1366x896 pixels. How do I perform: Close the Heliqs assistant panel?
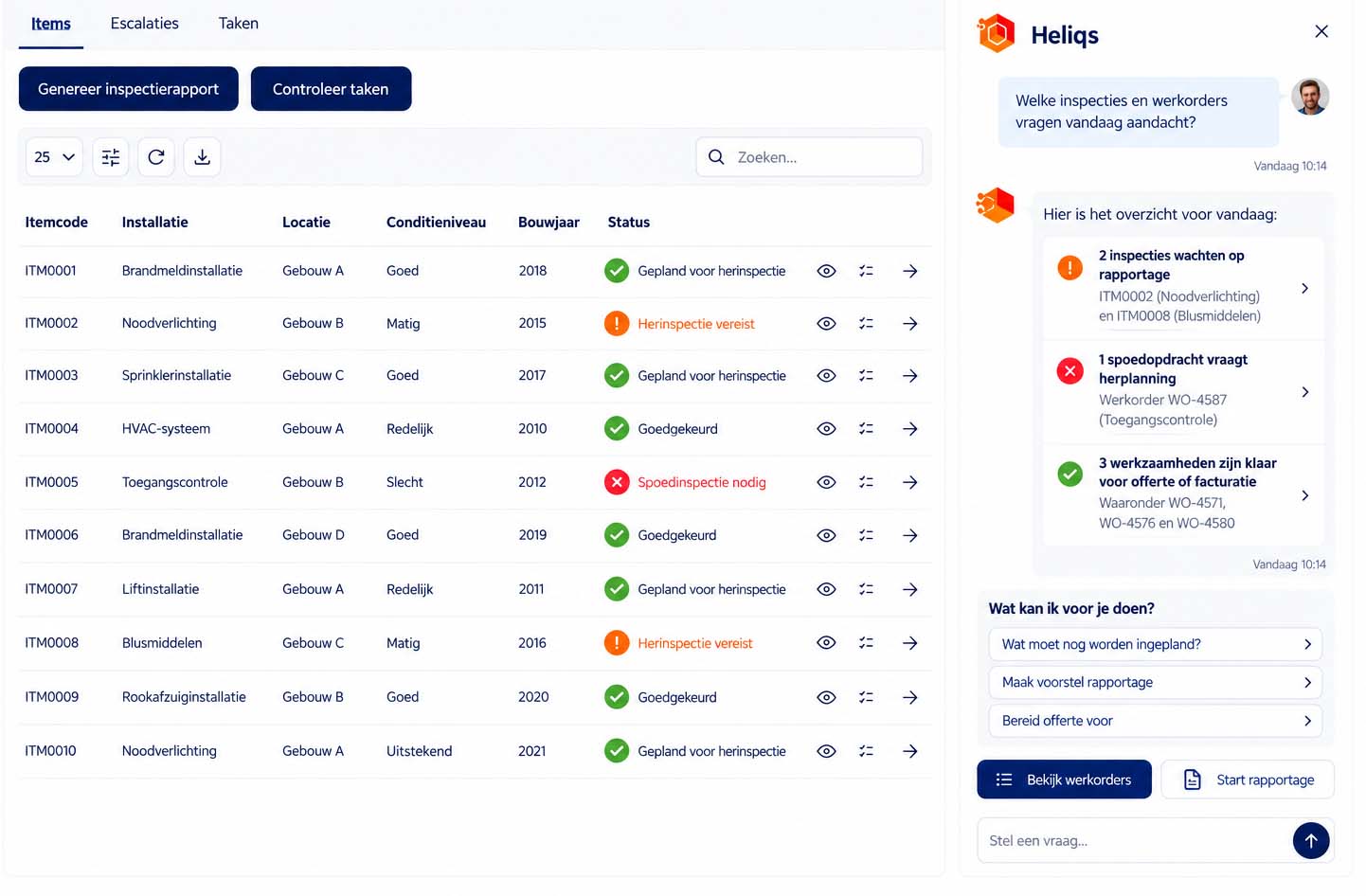click(1321, 31)
